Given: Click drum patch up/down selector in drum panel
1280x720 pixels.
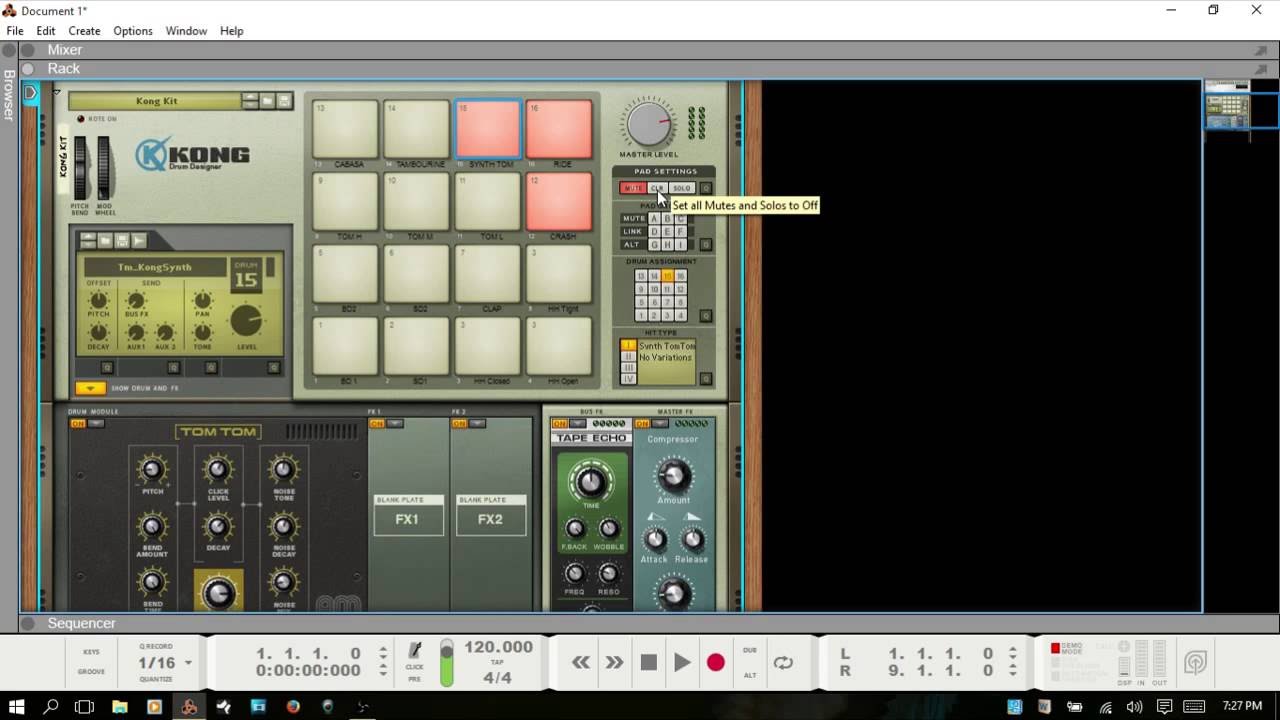Looking at the screenshot, I should click(87, 241).
